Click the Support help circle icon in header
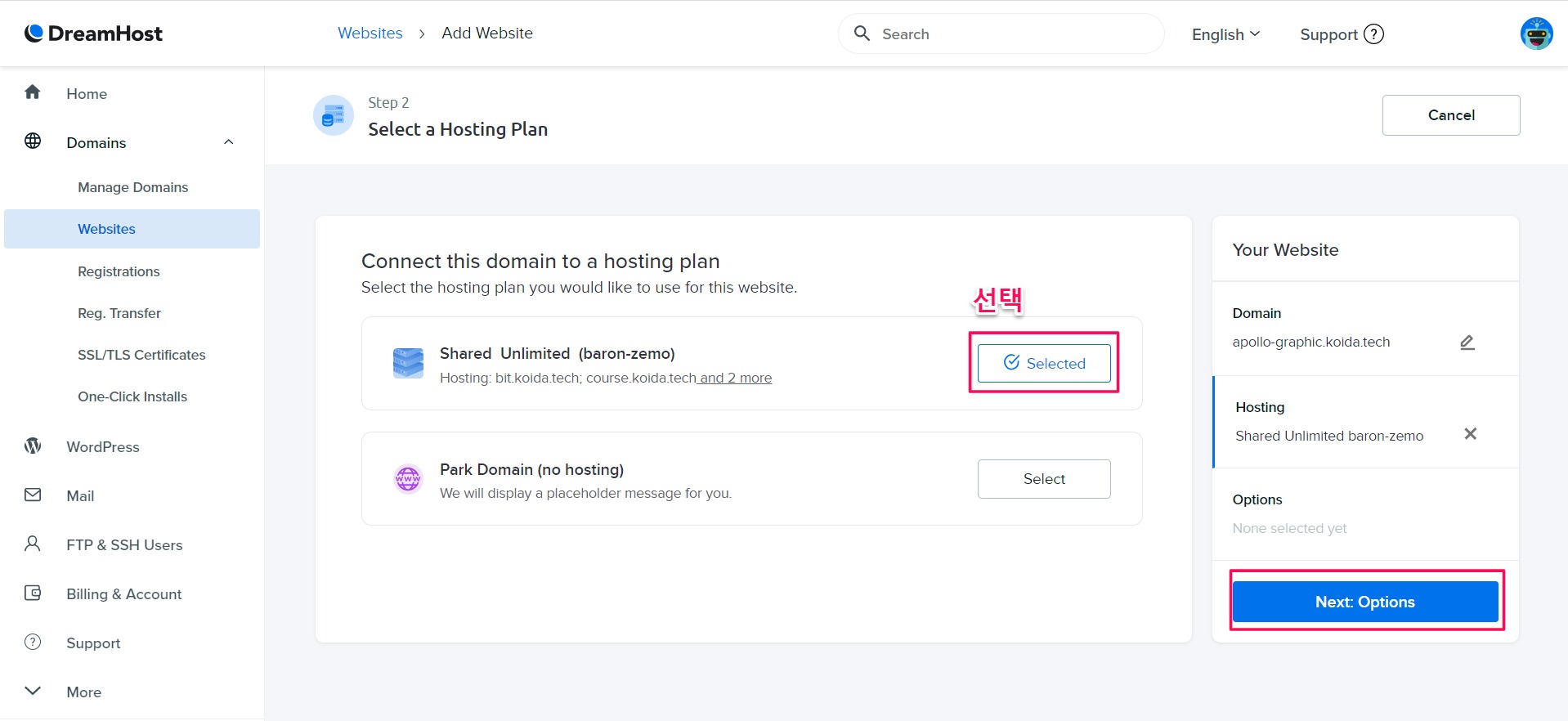1568x721 pixels. tap(1374, 34)
